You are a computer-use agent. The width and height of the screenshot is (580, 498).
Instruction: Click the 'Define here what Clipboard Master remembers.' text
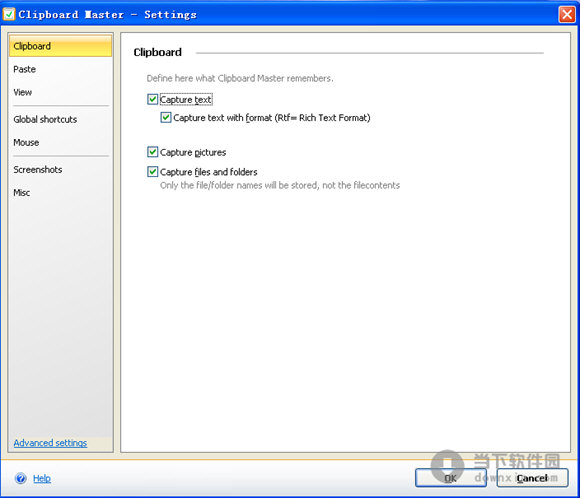click(240, 78)
